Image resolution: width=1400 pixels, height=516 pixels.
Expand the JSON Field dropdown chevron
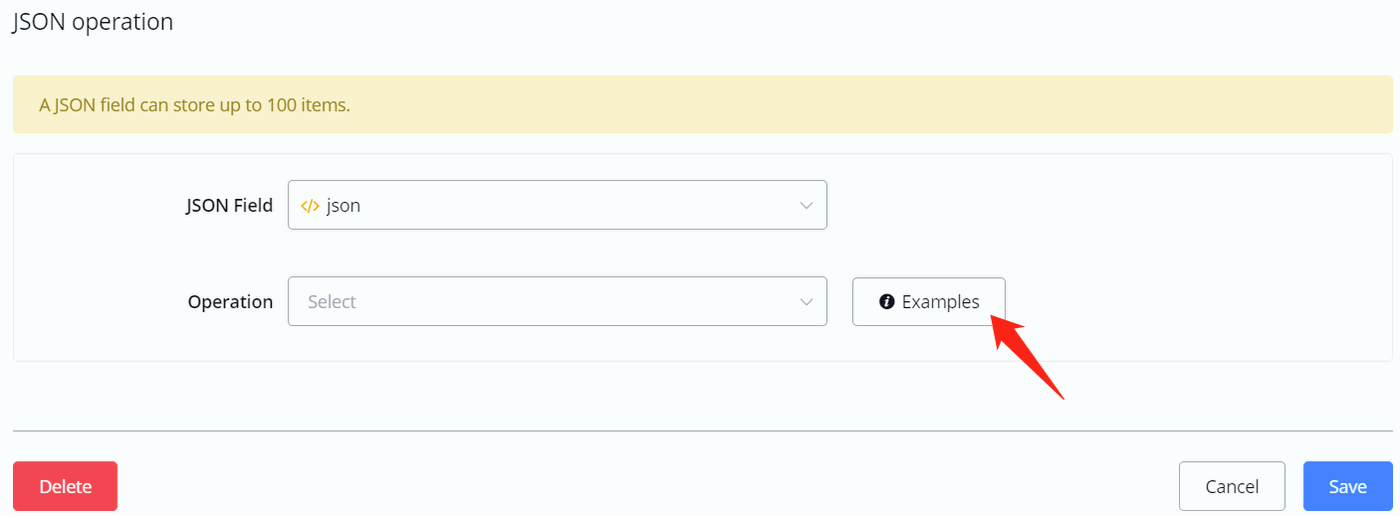click(x=806, y=206)
